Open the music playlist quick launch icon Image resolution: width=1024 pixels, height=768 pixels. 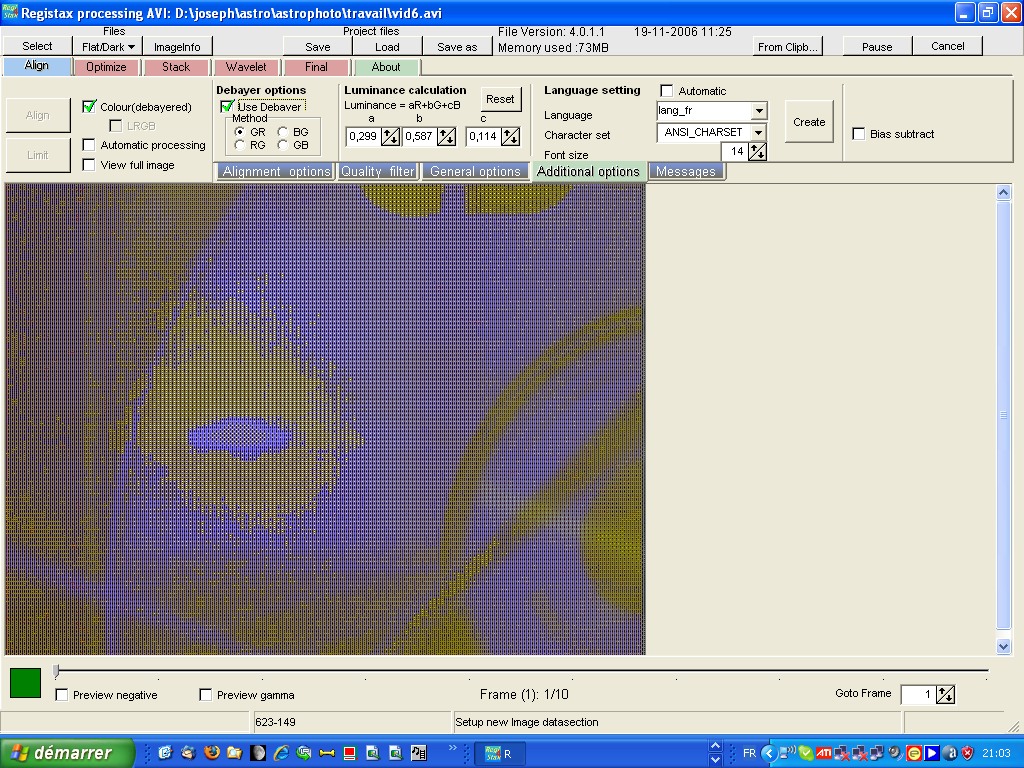click(x=419, y=753)
